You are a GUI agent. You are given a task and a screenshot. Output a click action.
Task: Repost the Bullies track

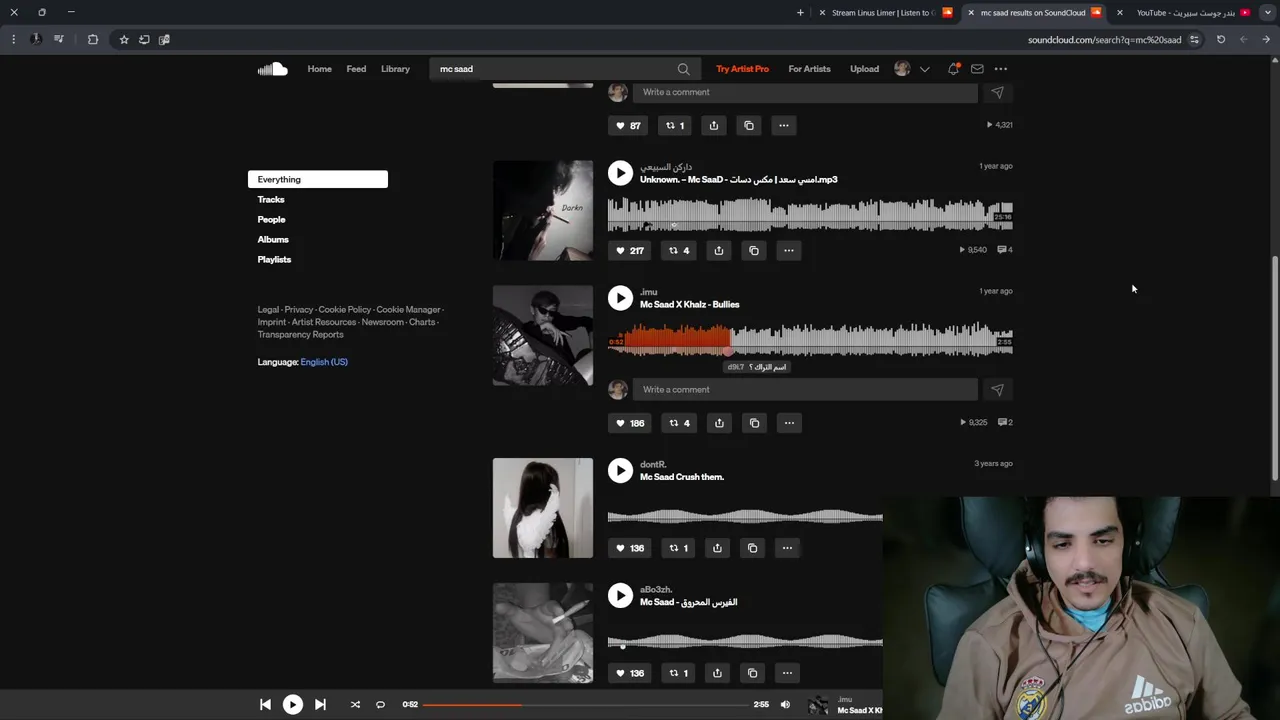click(679, 423)
